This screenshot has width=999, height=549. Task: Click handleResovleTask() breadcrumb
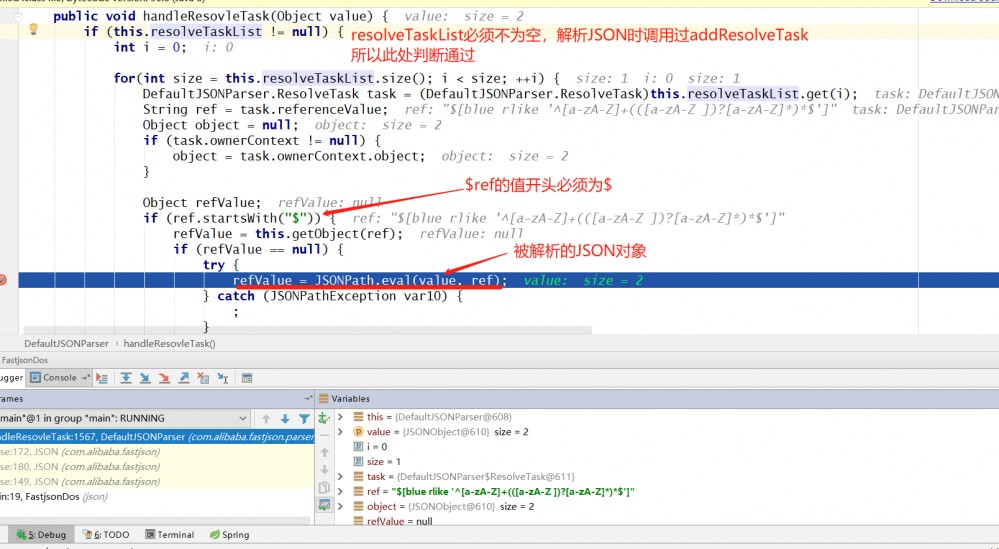pyautogui.click(x=169, y=343)
